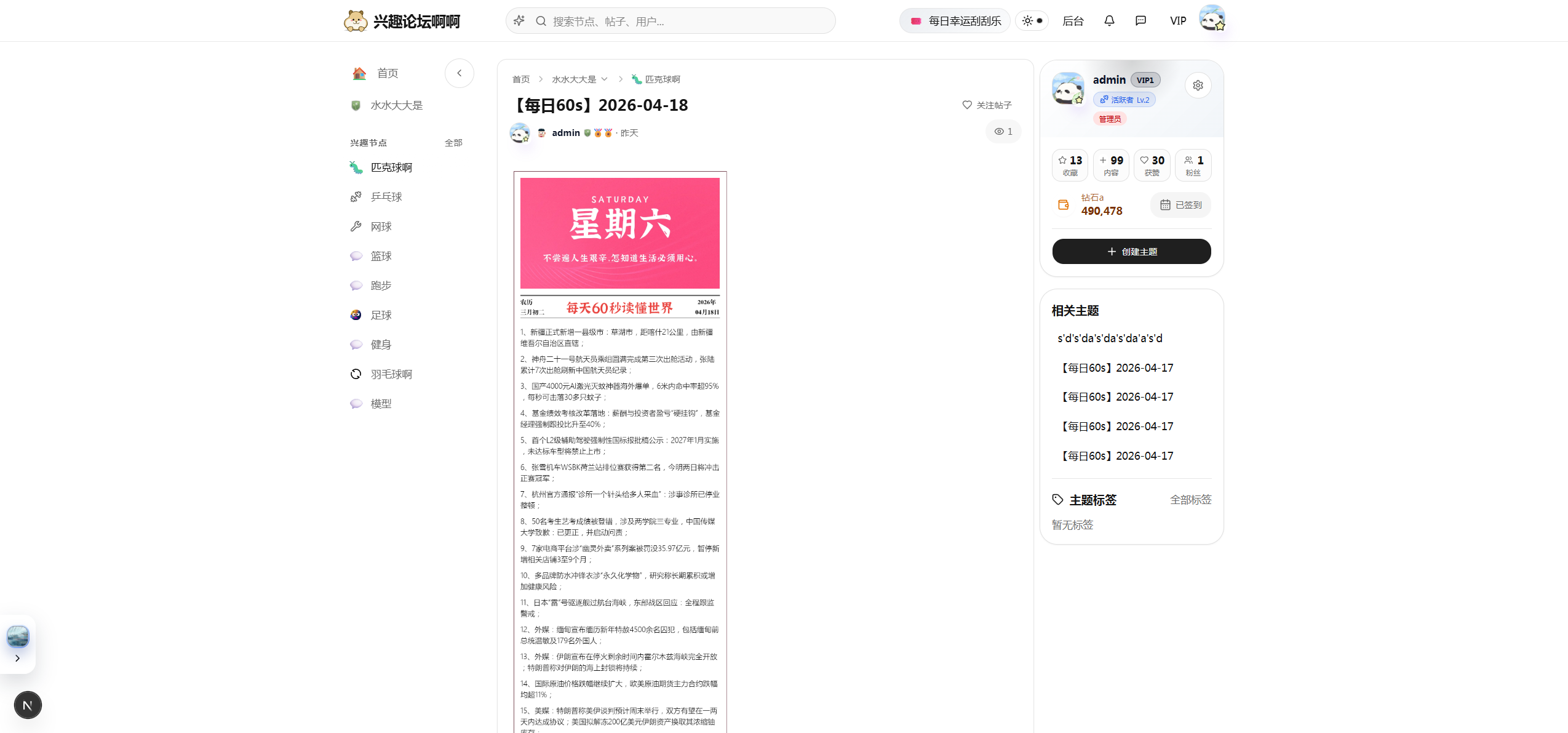Click the AI sparkle icon in search bar

click(x=519, y=21)
